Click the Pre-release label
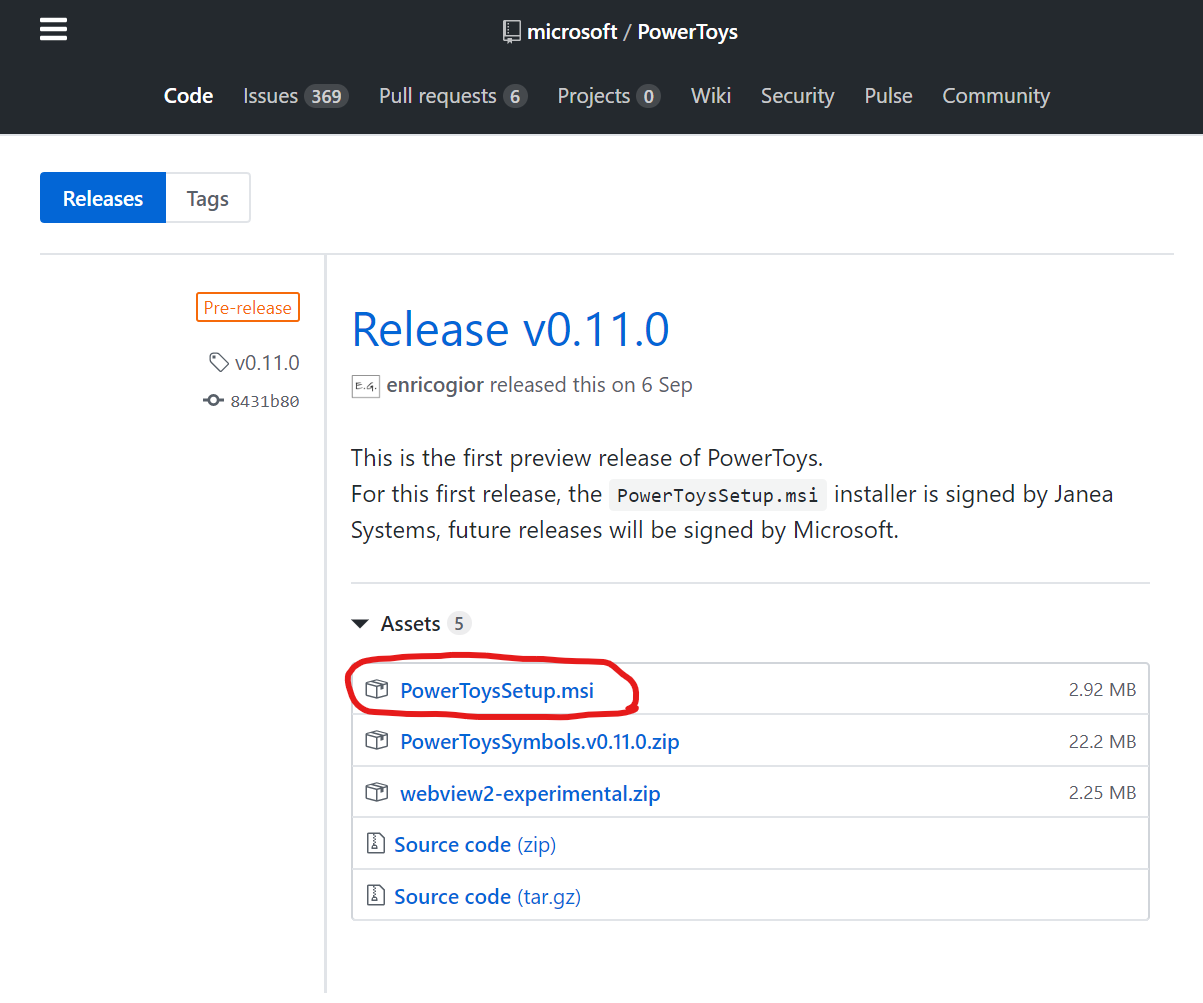This screenshot has height=1003, width=1203. click(x=247, y=308)
